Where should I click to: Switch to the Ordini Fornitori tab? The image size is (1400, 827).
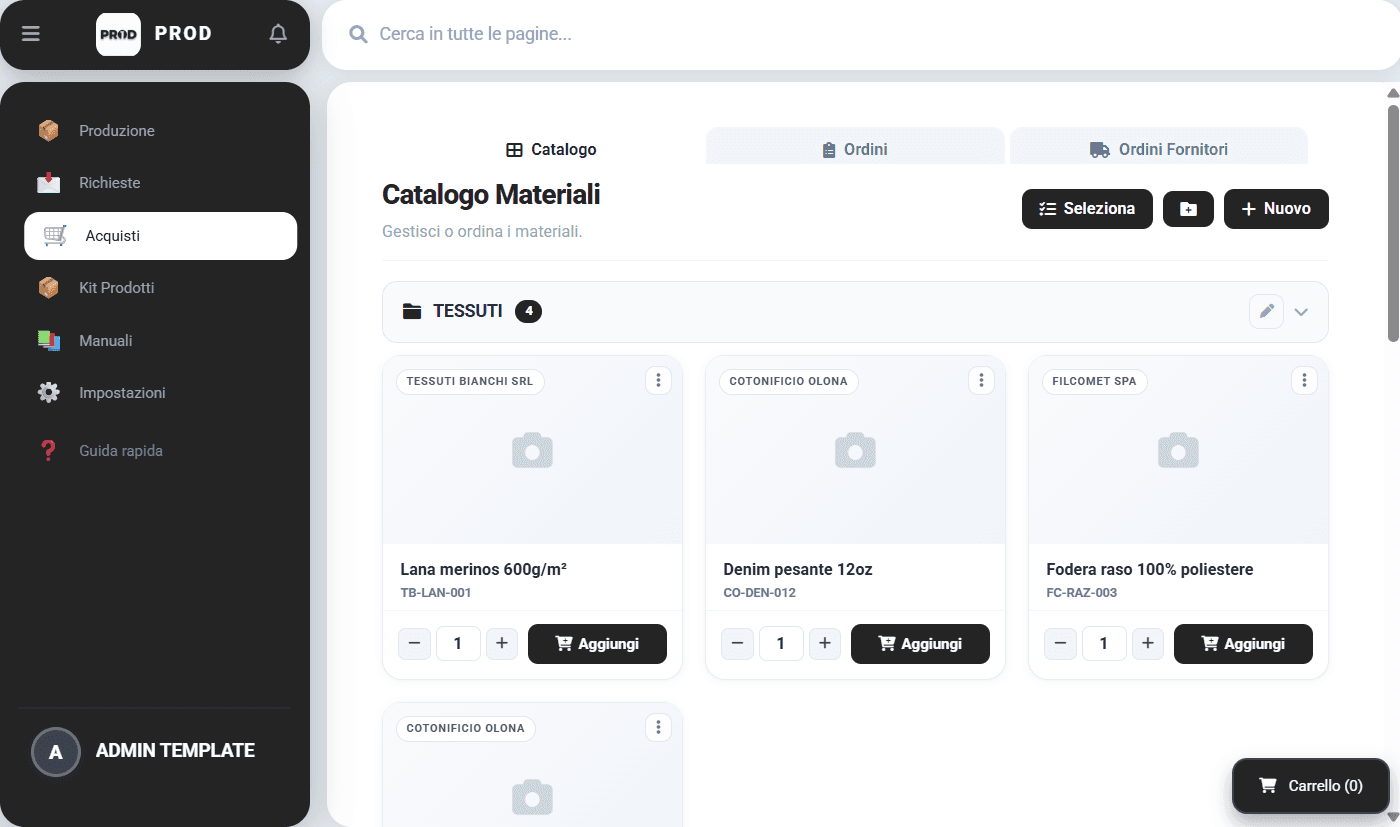pos(1158,149)
